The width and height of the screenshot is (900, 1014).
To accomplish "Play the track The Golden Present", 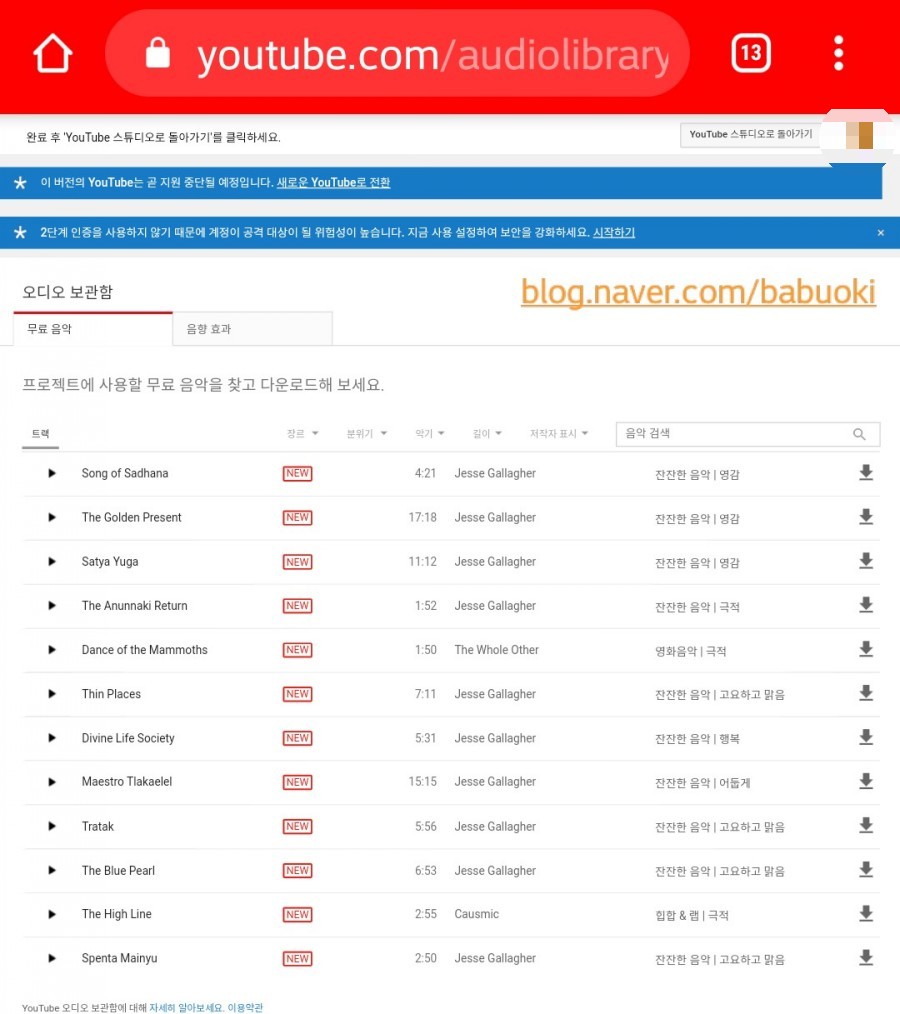I will pyautogui.click(x=52, y=517).
